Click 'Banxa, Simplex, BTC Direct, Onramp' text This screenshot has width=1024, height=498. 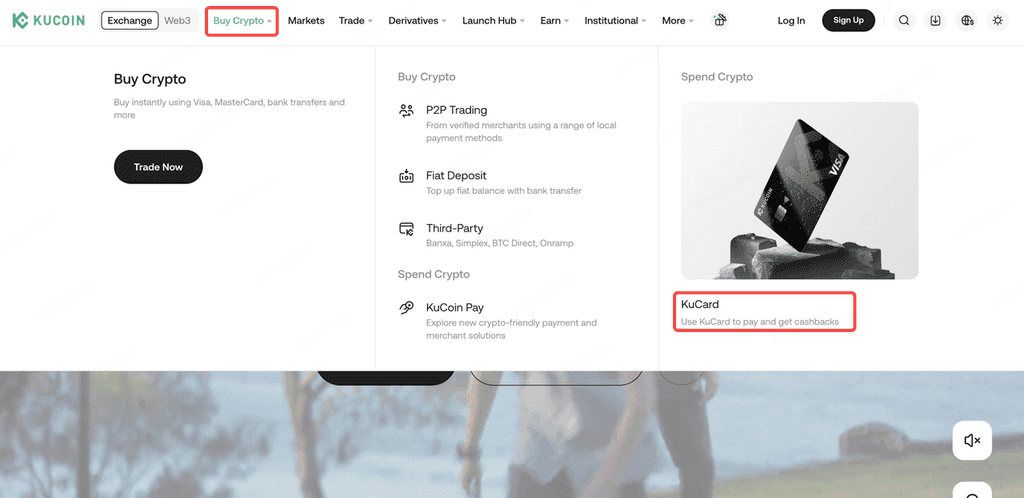point(500,243)
